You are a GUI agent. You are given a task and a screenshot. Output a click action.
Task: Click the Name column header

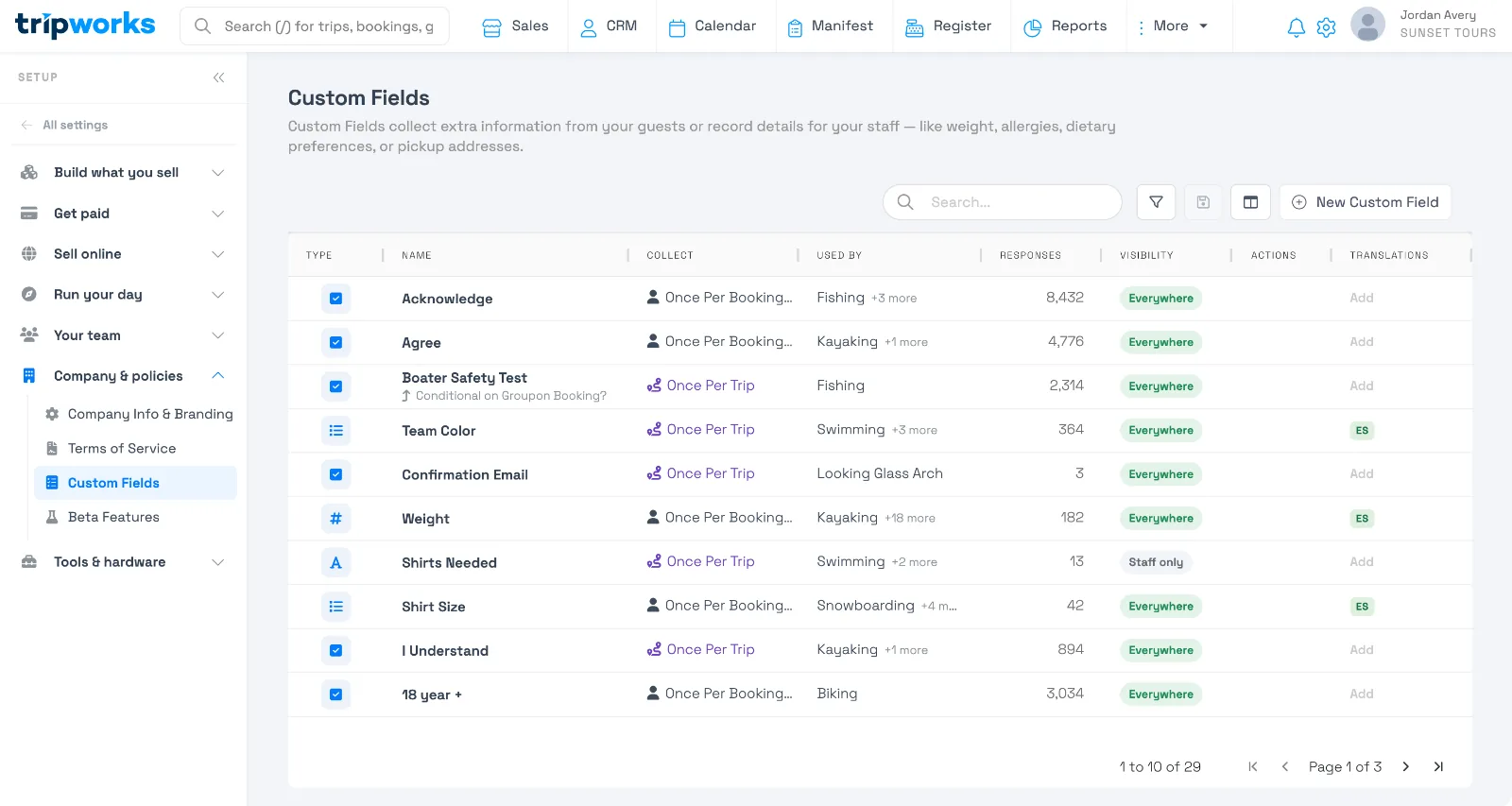417,256
